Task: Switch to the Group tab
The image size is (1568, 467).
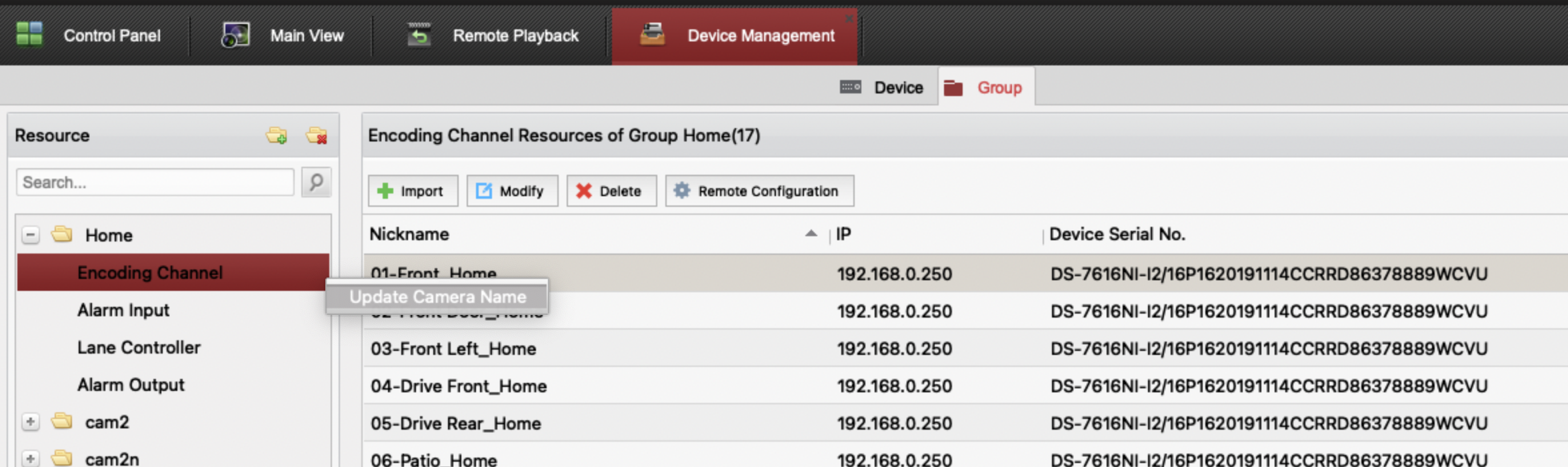Action: pyautogui.click(x=986, y=87)
